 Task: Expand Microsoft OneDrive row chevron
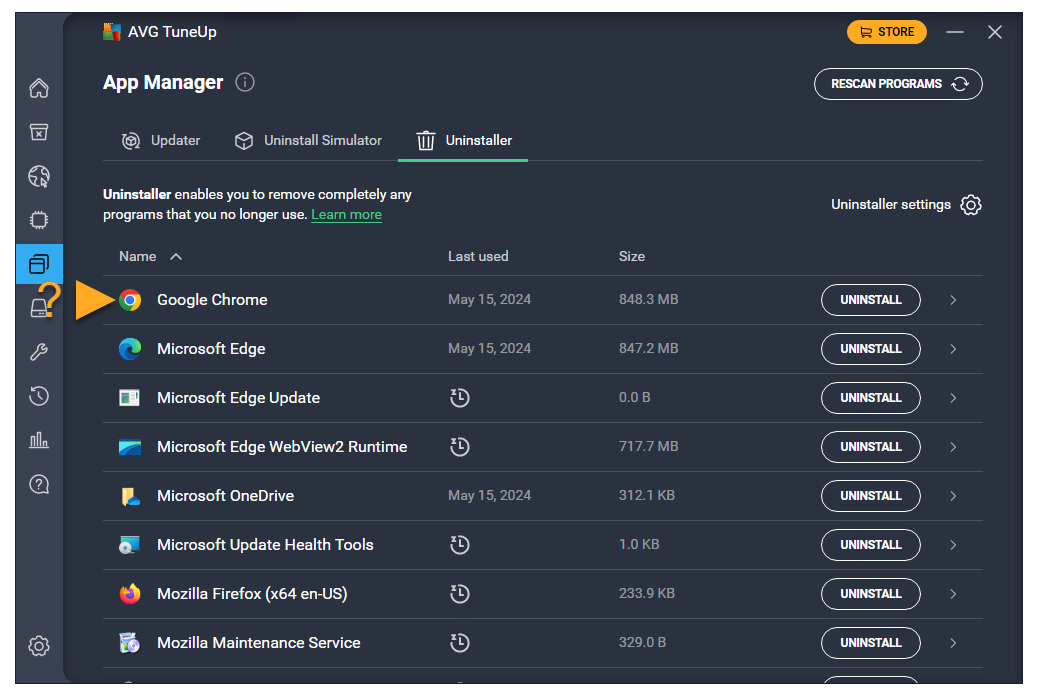pyautogui.click(x=953, y=496)
